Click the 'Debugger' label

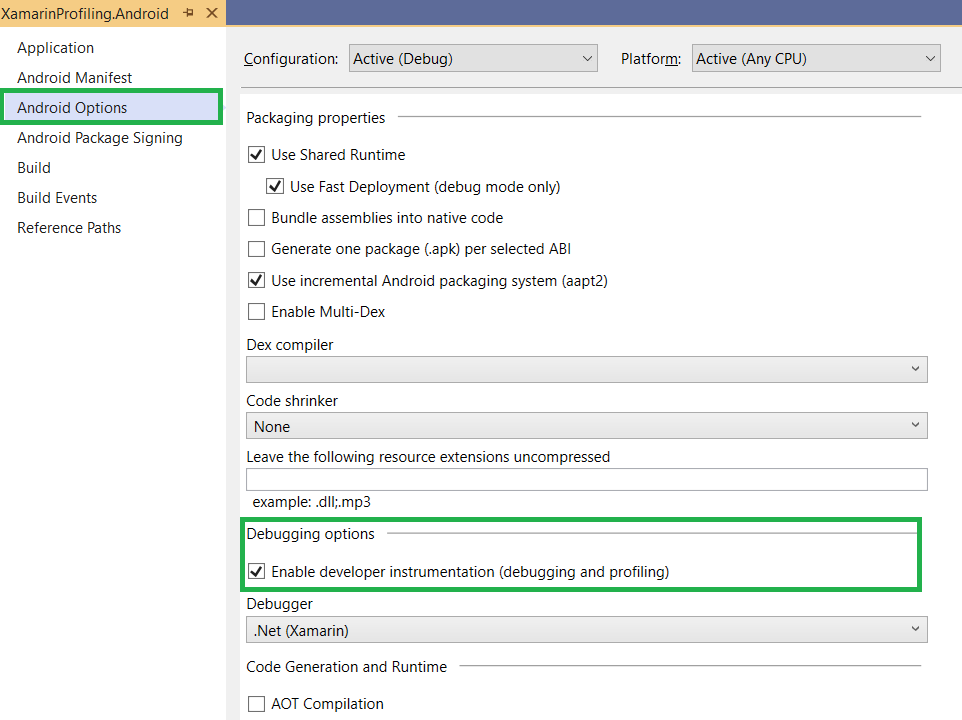[x=279, y=604]
